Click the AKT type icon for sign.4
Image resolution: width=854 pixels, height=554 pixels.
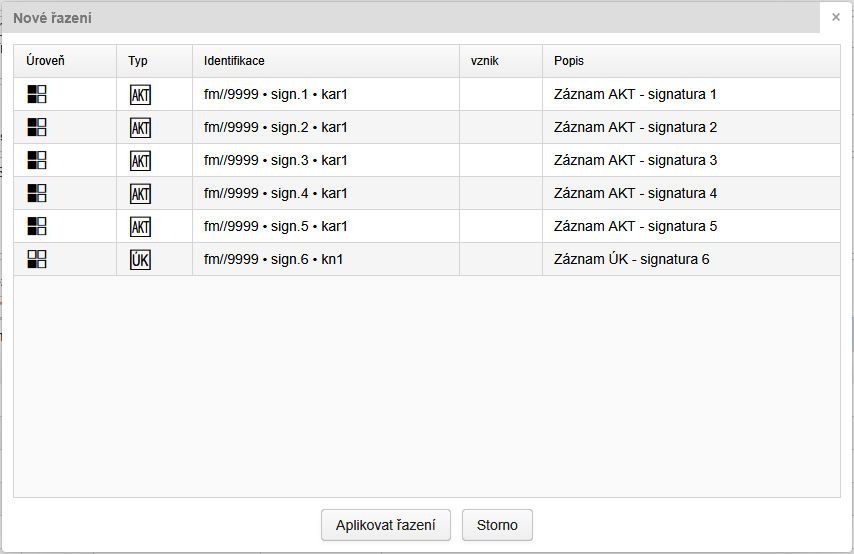tap(140, 194)
